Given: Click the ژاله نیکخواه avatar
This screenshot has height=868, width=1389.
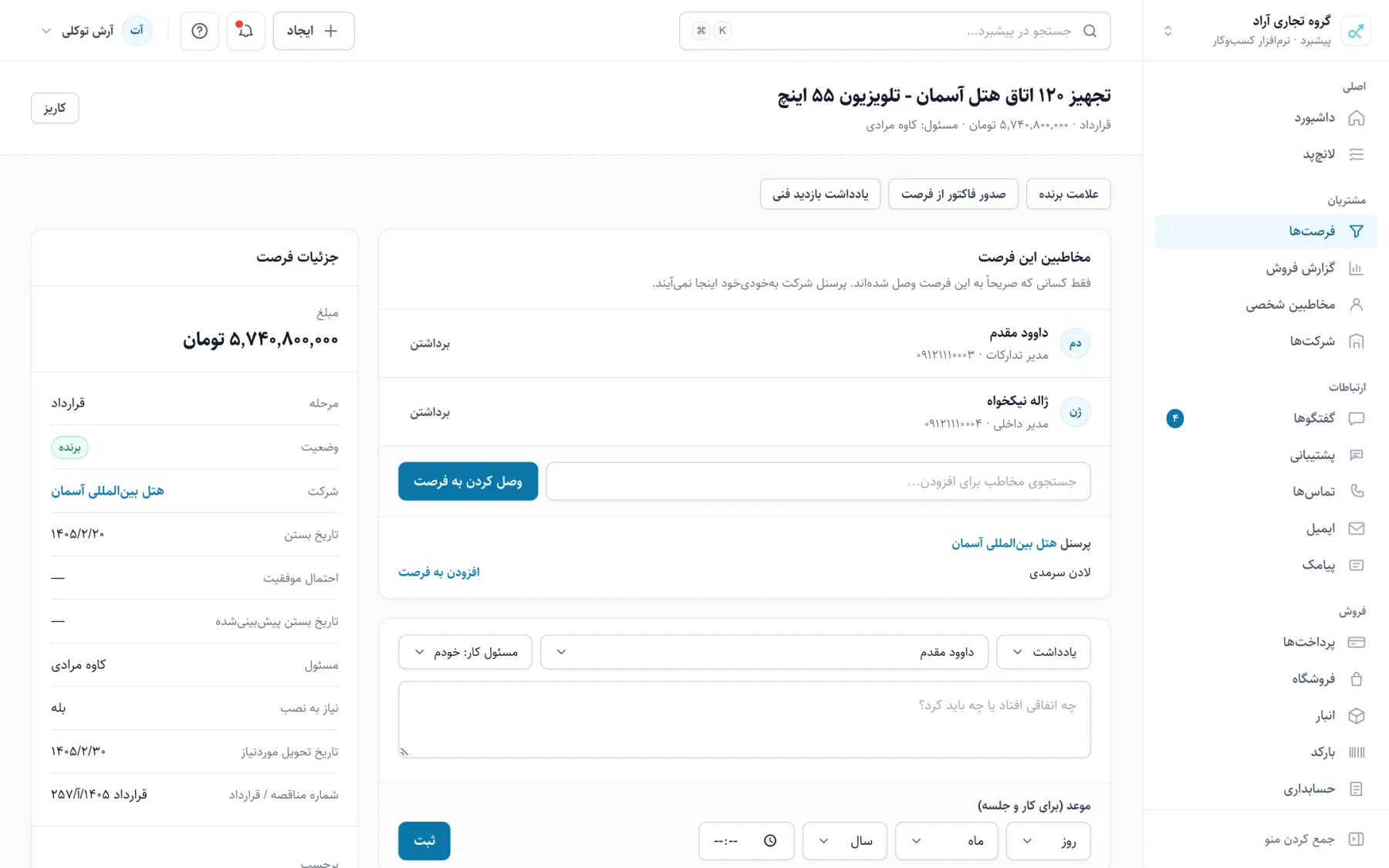Looking at the screenshot, I should tap(1075, 412).
